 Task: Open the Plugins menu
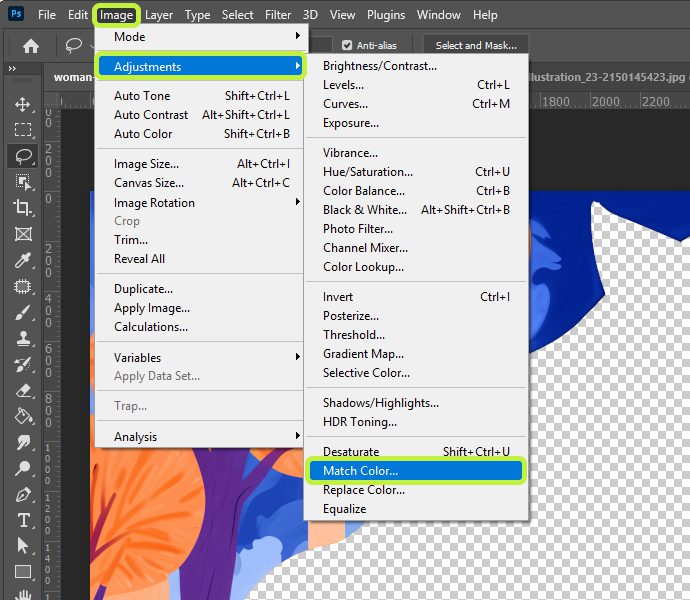pos(386,15)
